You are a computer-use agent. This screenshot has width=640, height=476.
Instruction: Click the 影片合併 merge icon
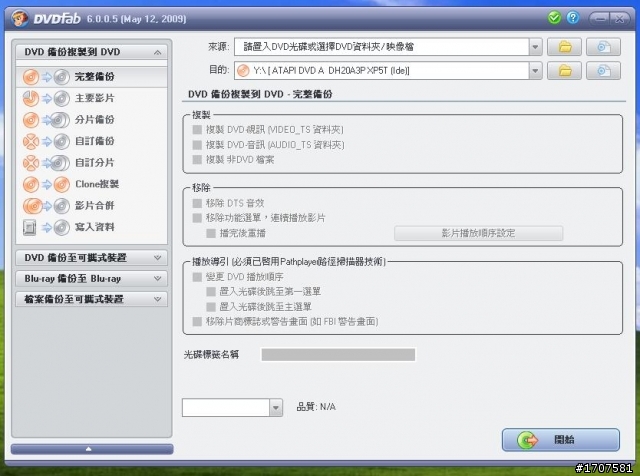tap(46, 206)
